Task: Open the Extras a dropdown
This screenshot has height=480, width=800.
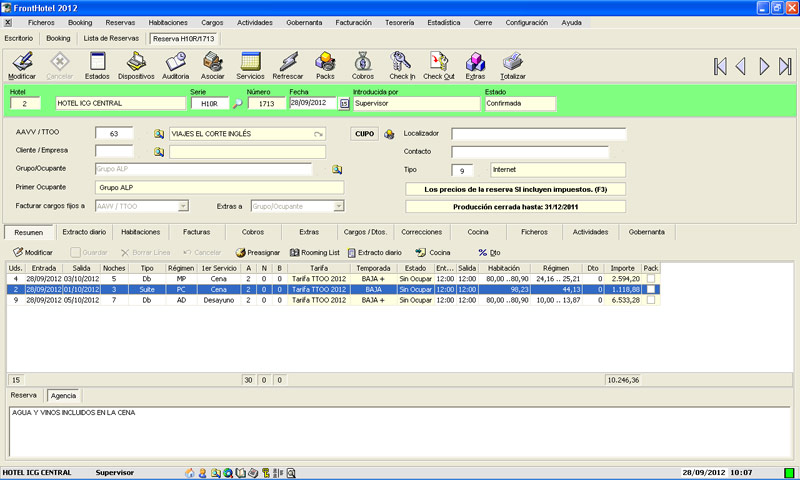Action: [x=337, y=205]
